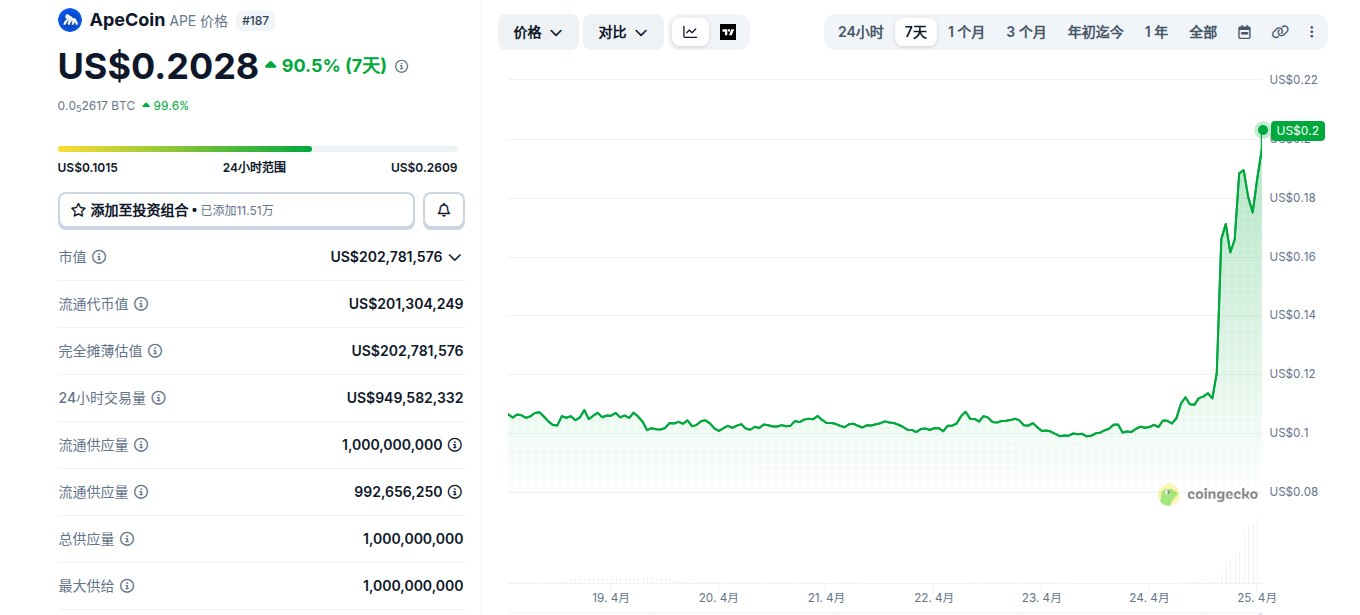The width and height of the screenshot is (1360, 615).
Task: Click the info icon next to 1,000,000,000 circulating supply value
Action: 455,445
